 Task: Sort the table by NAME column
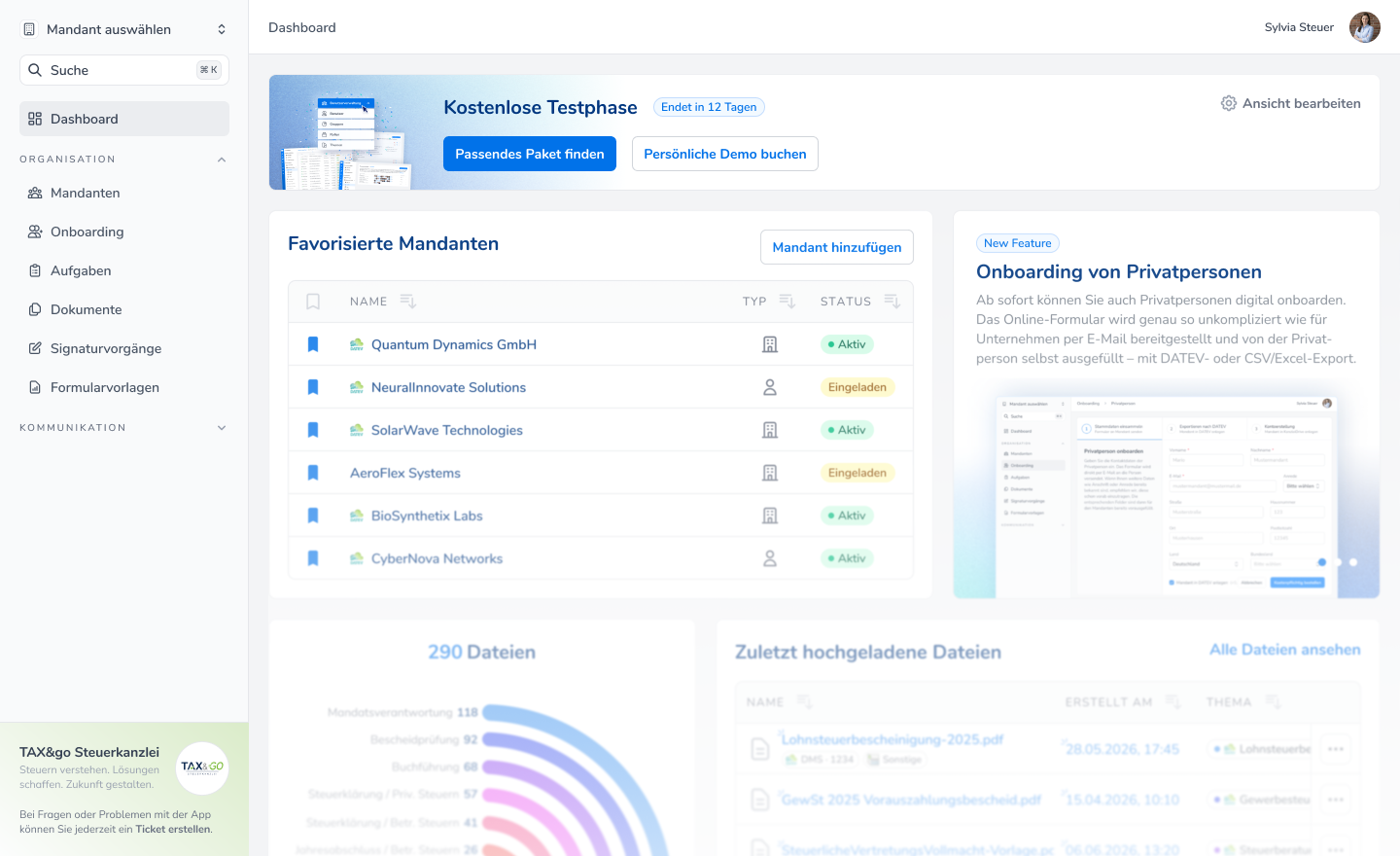pos(408,302)
